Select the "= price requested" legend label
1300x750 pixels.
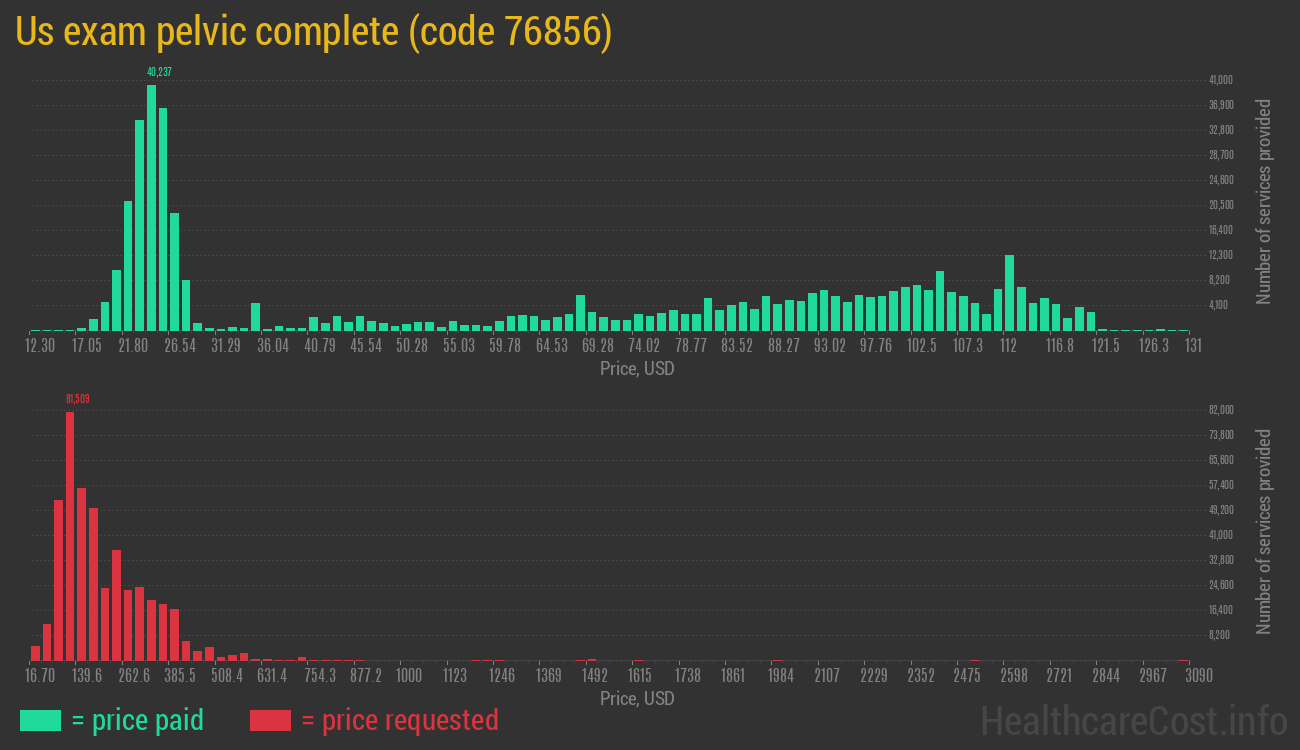[x=399, y=720]
